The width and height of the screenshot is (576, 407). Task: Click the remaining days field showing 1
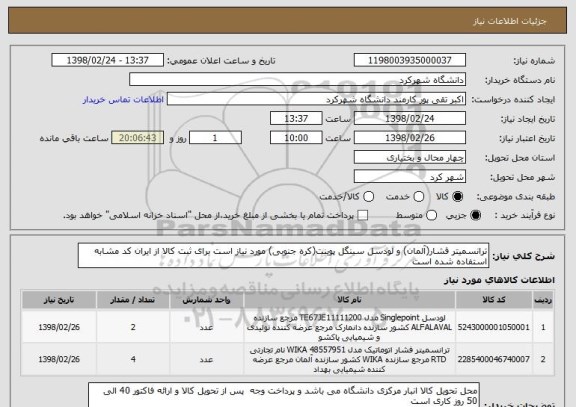click(215, 138)
